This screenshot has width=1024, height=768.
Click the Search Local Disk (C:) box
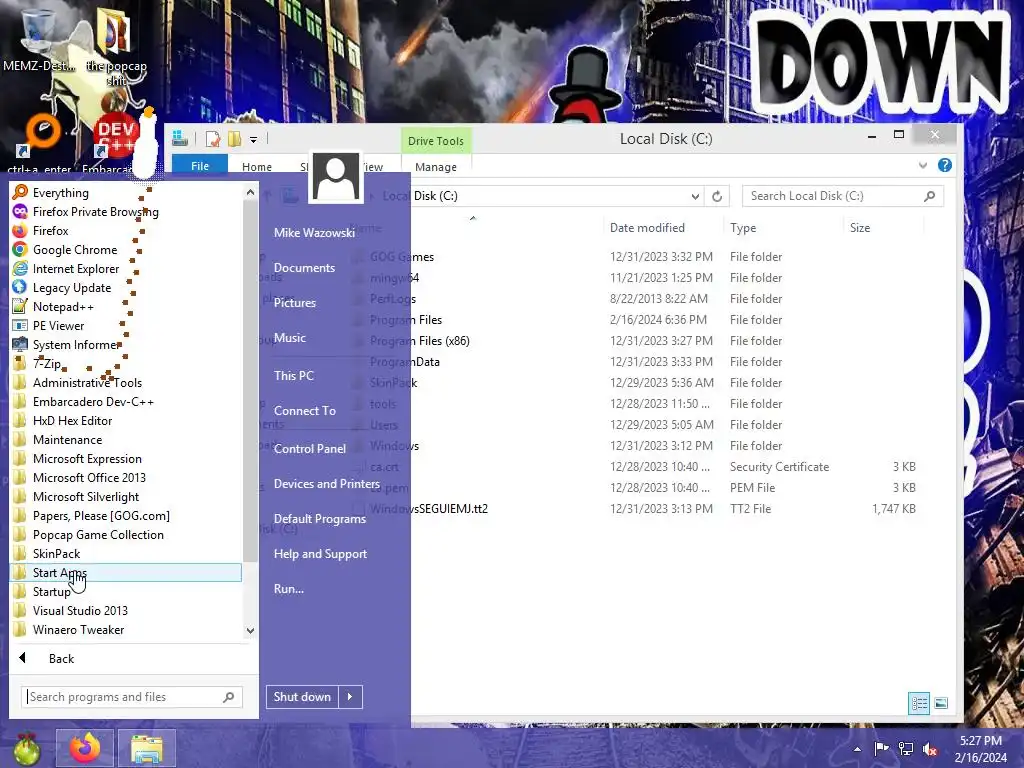(x=842, y=196)
